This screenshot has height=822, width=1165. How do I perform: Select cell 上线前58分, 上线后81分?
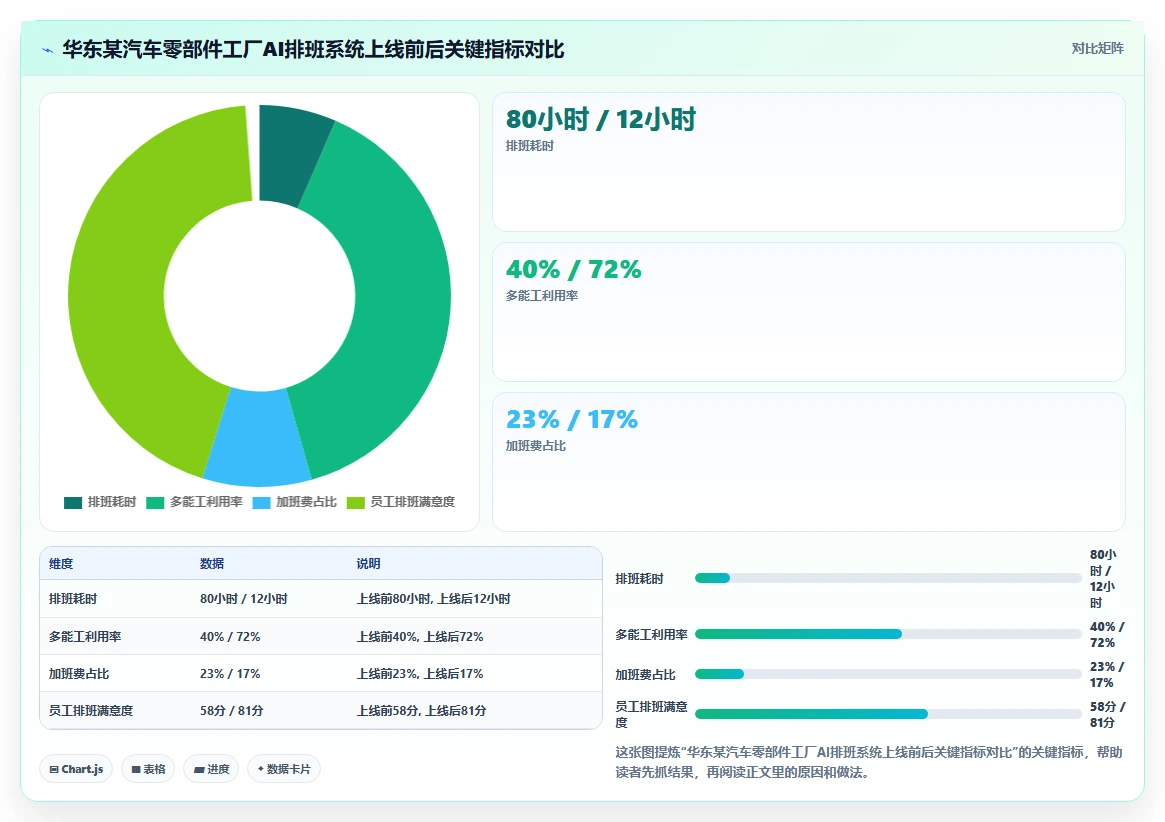click(421, 711)
